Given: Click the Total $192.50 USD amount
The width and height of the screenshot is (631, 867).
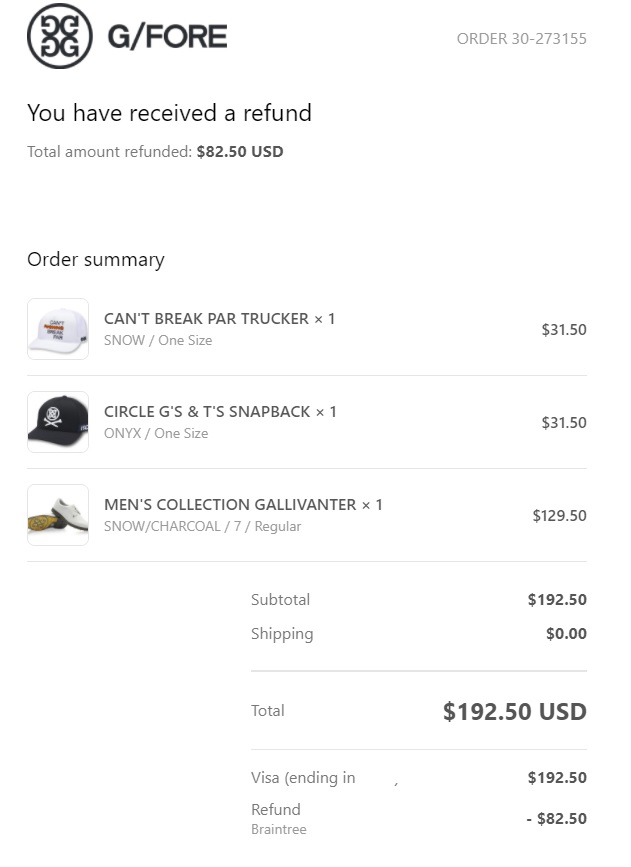Looking at the screenshot, I should tap(514, 712).
